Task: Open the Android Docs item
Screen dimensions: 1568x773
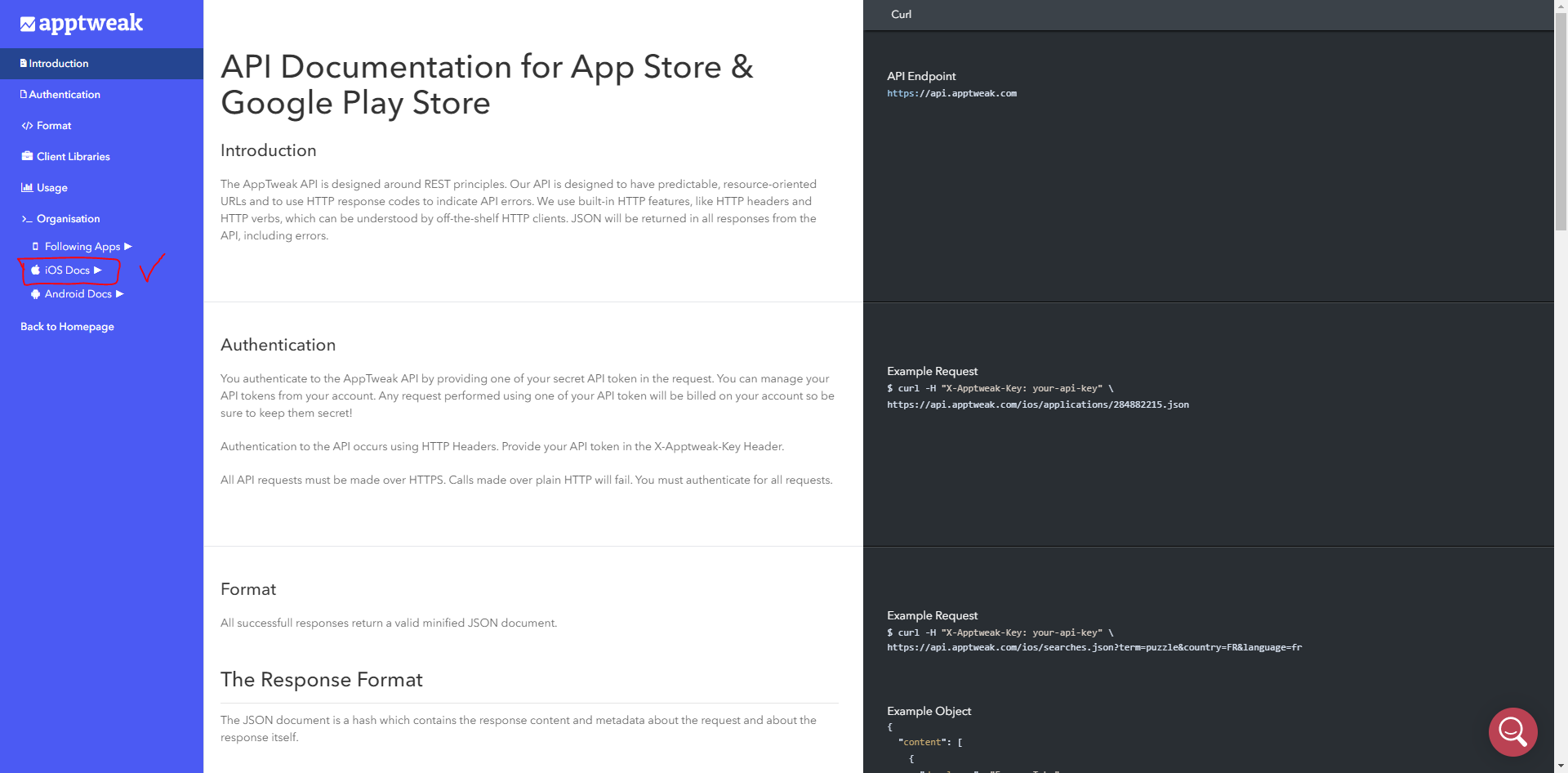Action: pos(78,294)
